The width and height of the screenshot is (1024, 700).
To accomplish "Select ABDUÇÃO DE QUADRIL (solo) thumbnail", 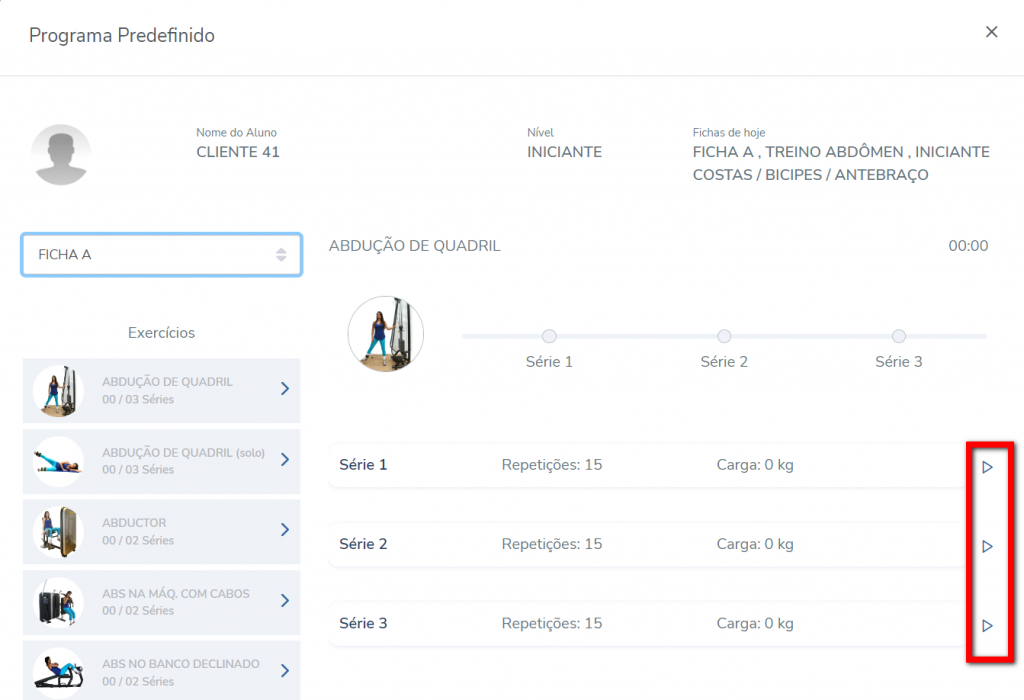I will (58, 461).
